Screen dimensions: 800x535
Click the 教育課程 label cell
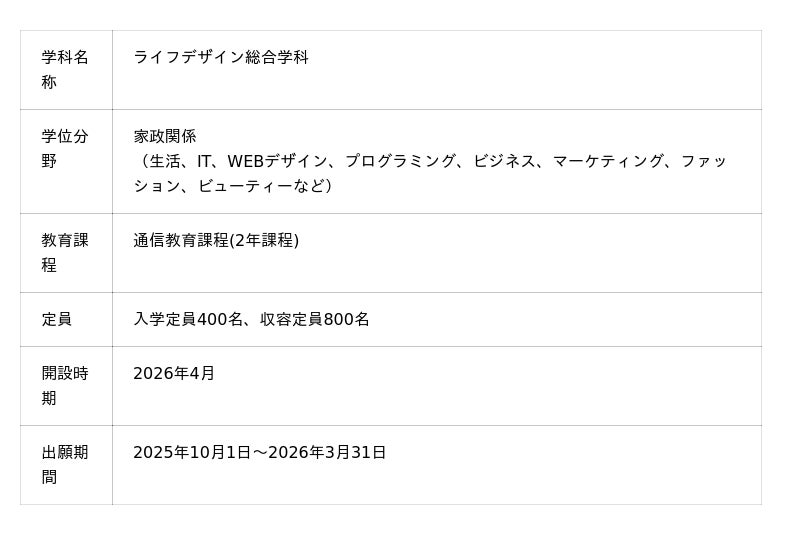coord(65,252)
